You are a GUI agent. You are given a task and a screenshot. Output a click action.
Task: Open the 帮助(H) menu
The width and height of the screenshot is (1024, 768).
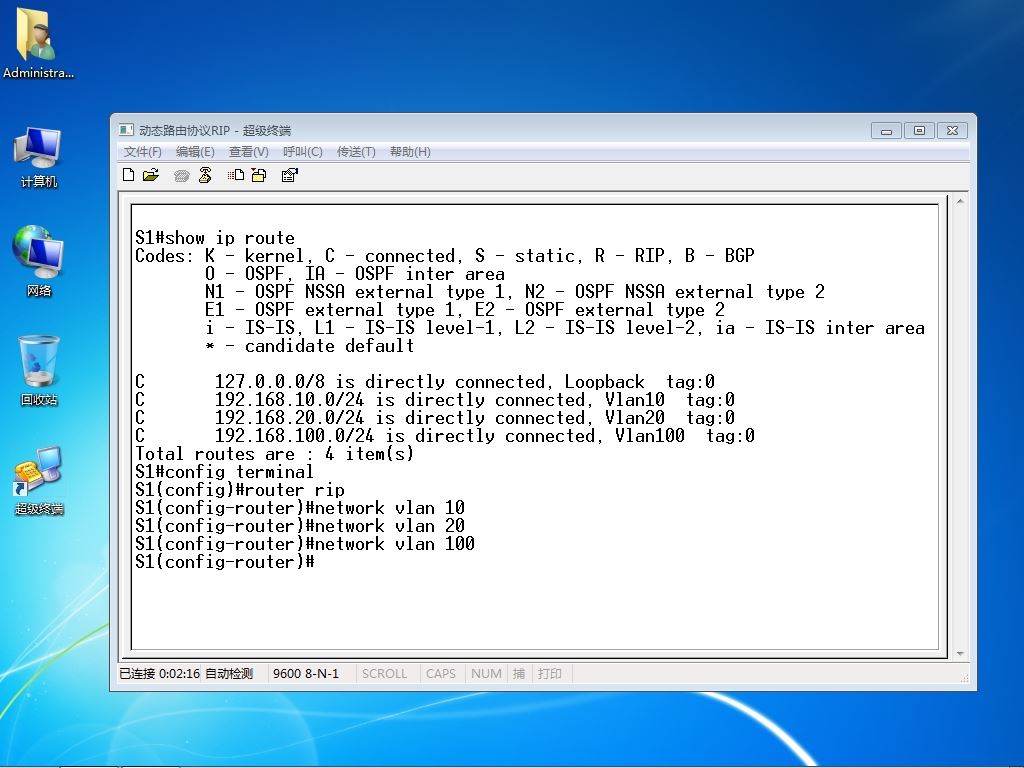pyautogui.click(x=410, y=152)
